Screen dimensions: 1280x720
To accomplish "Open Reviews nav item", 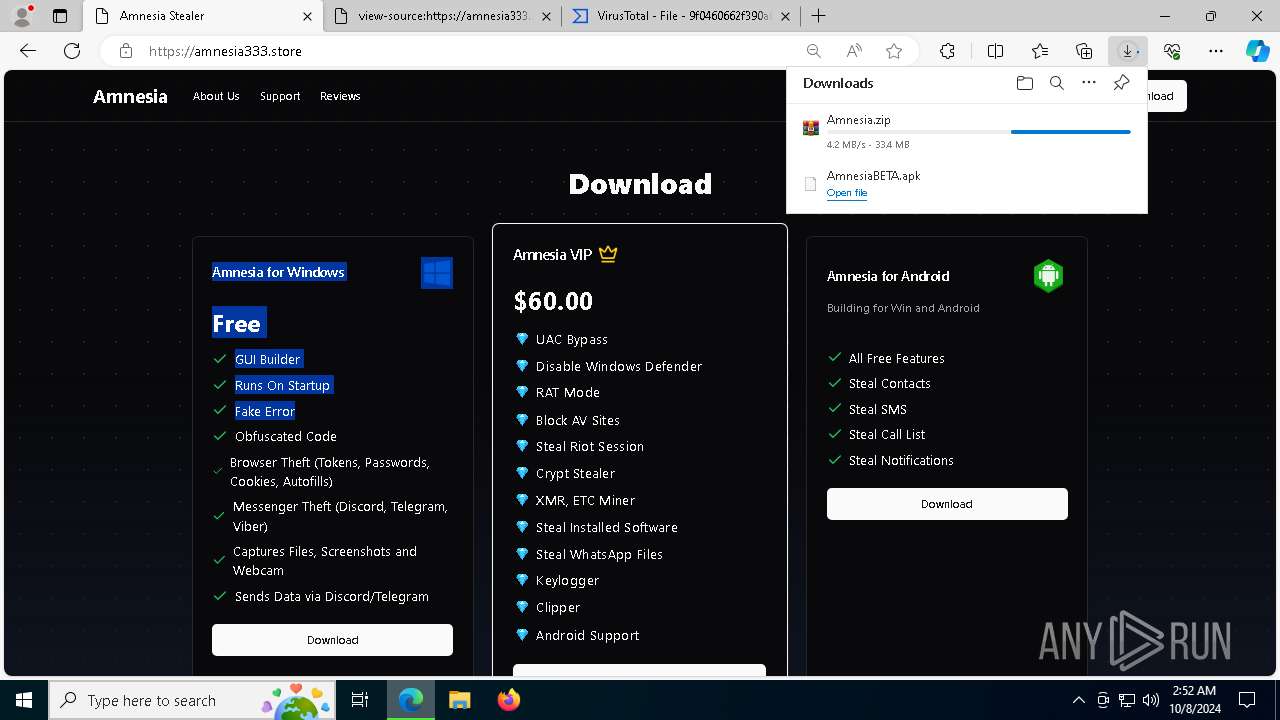I will click(340, 96).
